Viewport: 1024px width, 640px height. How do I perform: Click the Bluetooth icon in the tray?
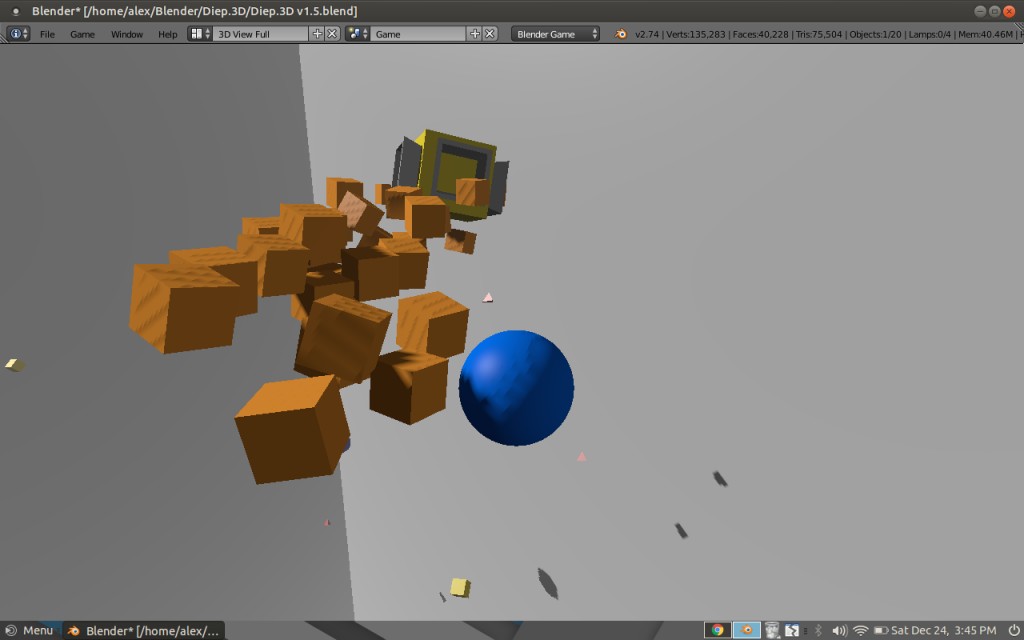(x=819, y=631)
